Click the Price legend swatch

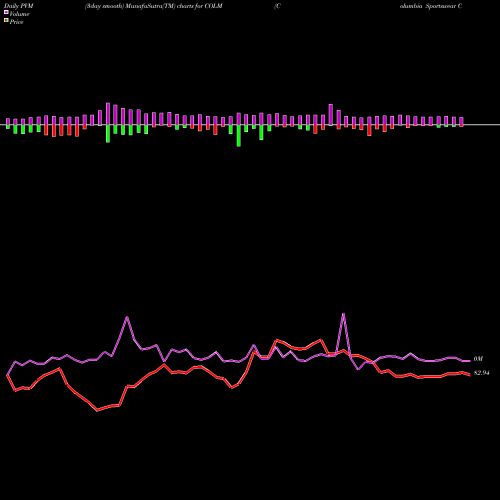6,21
